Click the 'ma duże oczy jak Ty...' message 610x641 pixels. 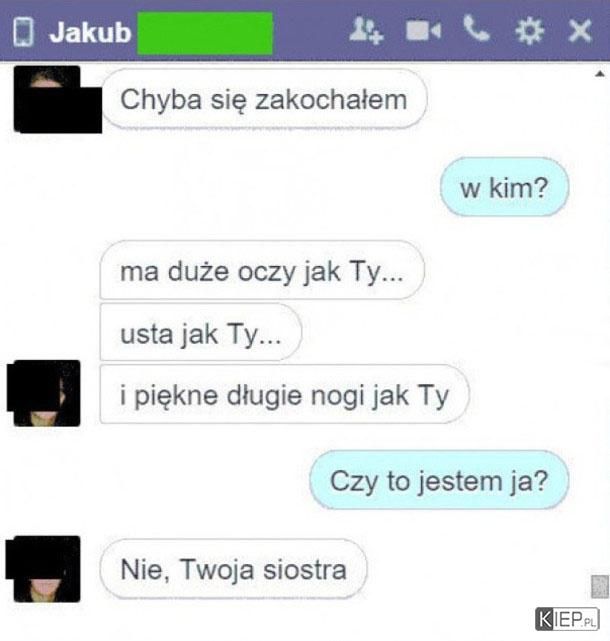coord(262,270)
